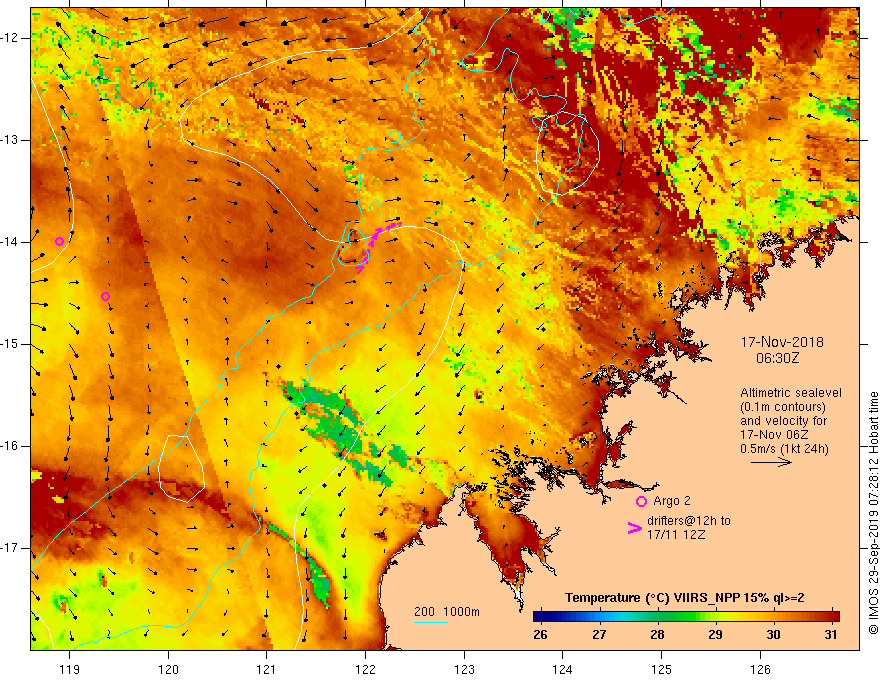Click the latitude axis label -14
880x680 pixels.
10,242
